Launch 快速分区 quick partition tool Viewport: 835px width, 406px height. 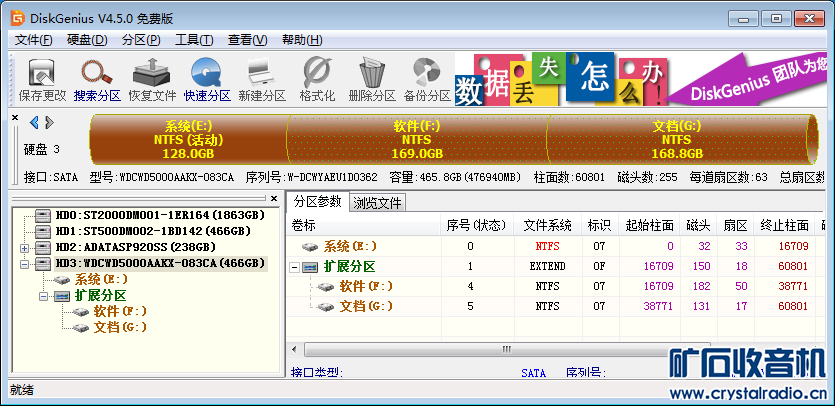click(x=207, y=80)
